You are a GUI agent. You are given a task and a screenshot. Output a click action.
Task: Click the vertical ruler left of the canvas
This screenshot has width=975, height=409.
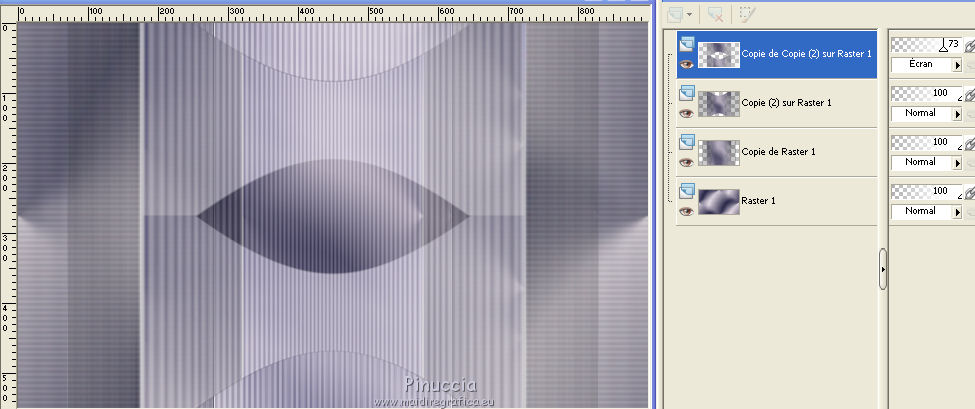point(8,215)
